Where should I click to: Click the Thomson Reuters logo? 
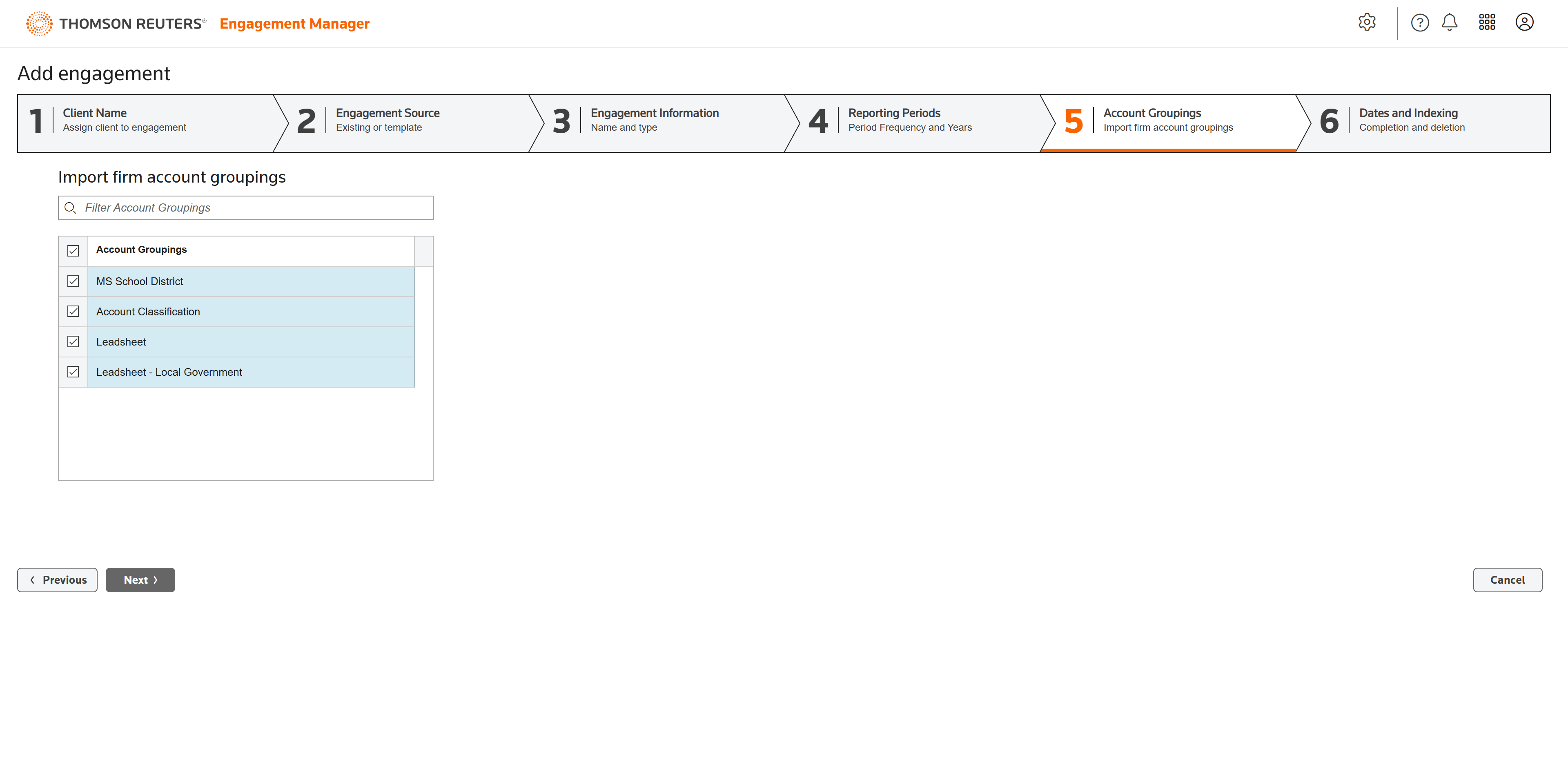coord(116,24)
